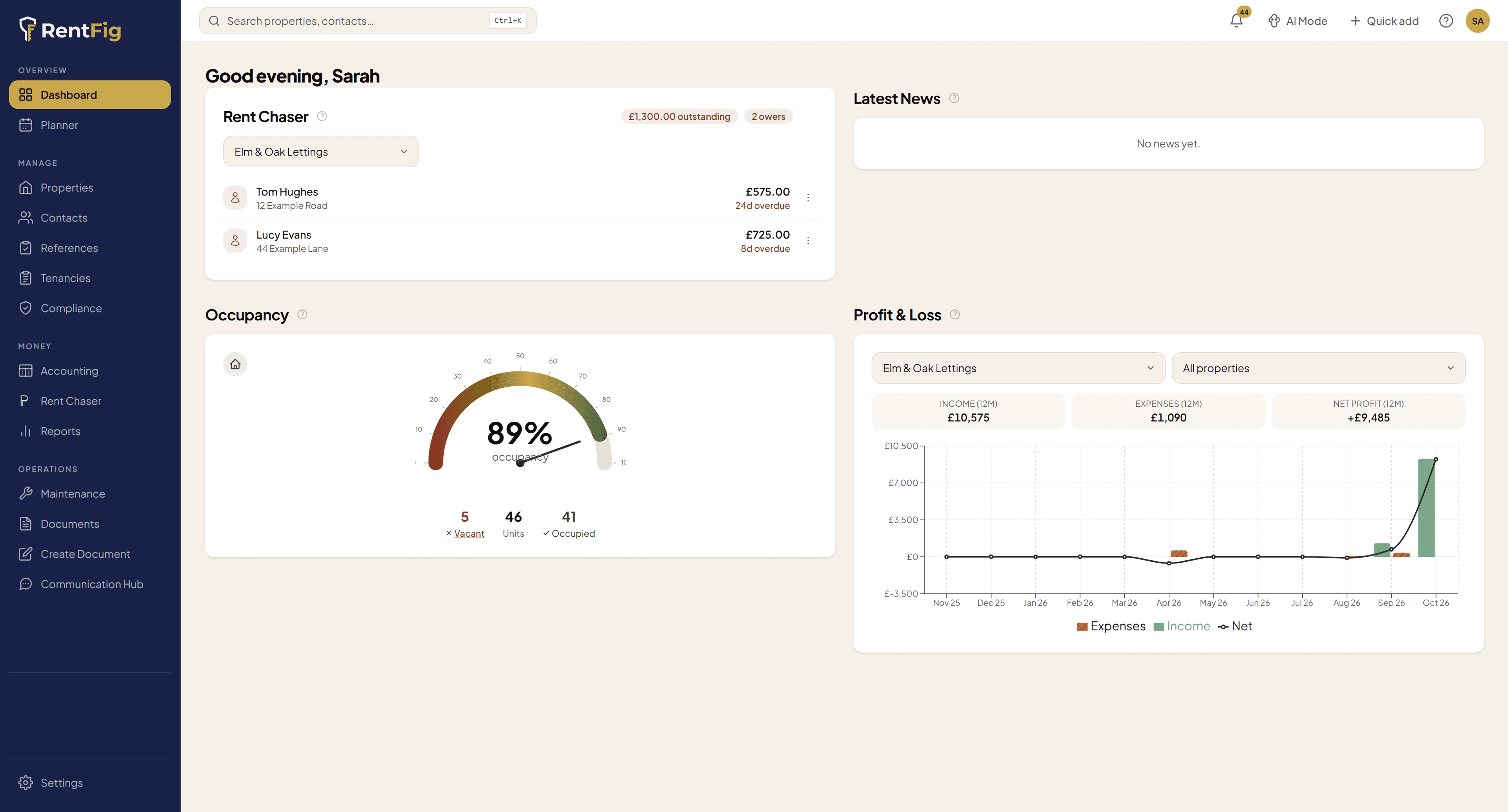This screenshot has height=812, width=1508.
Task: Click the Oct 26 income bar
Action: [x=1426, y=508]
